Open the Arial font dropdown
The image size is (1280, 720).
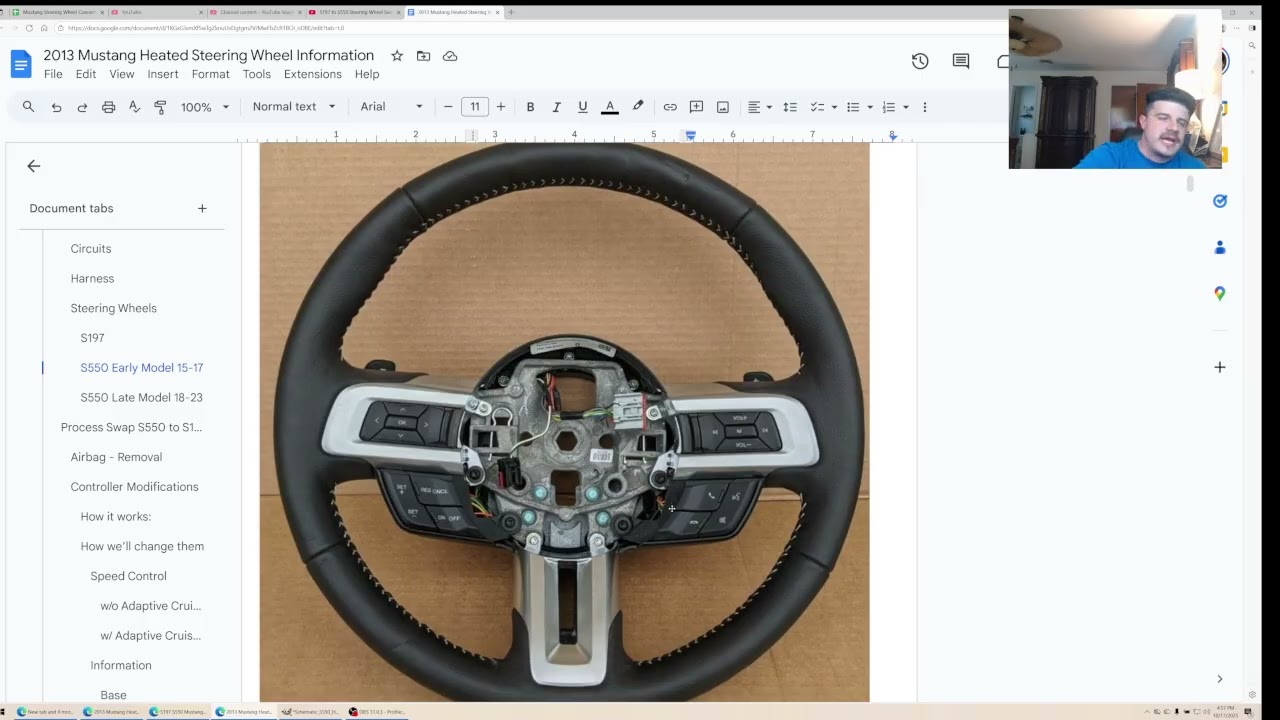point(391,107)
